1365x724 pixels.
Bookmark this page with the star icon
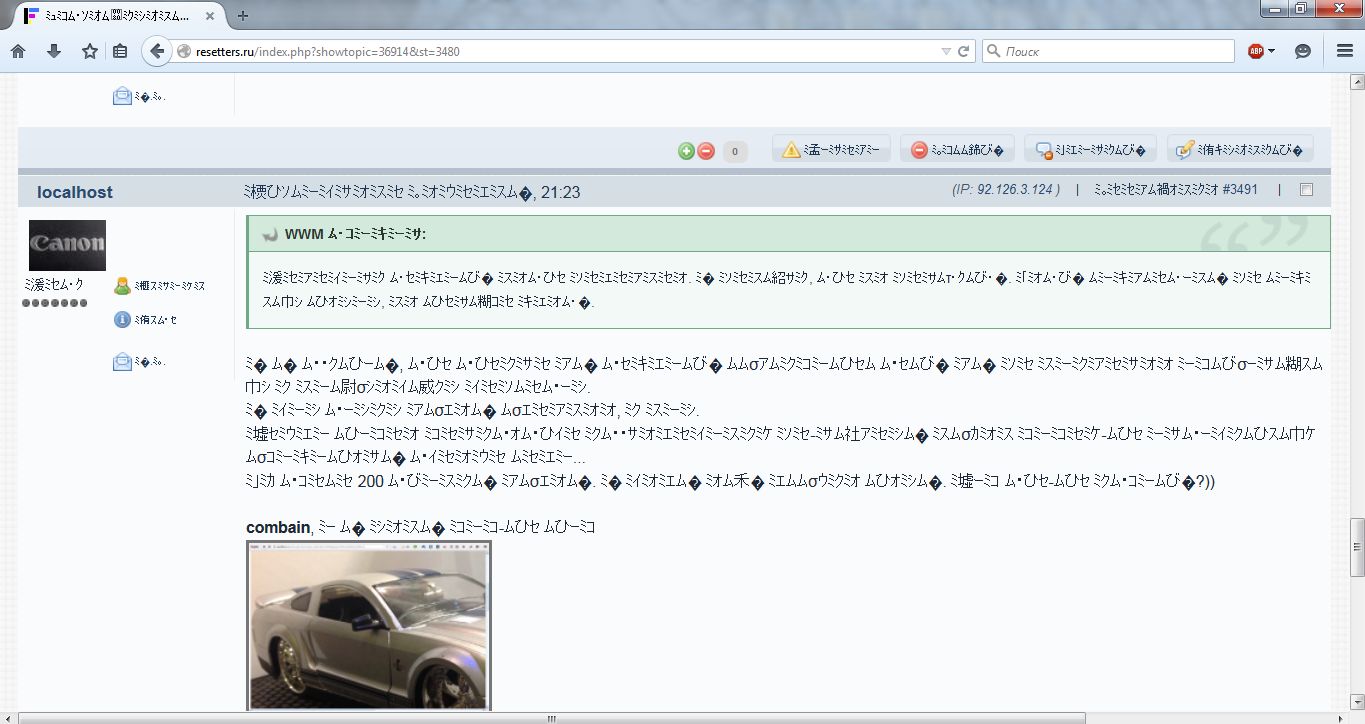pyautogui.click(x=90, y=51)
